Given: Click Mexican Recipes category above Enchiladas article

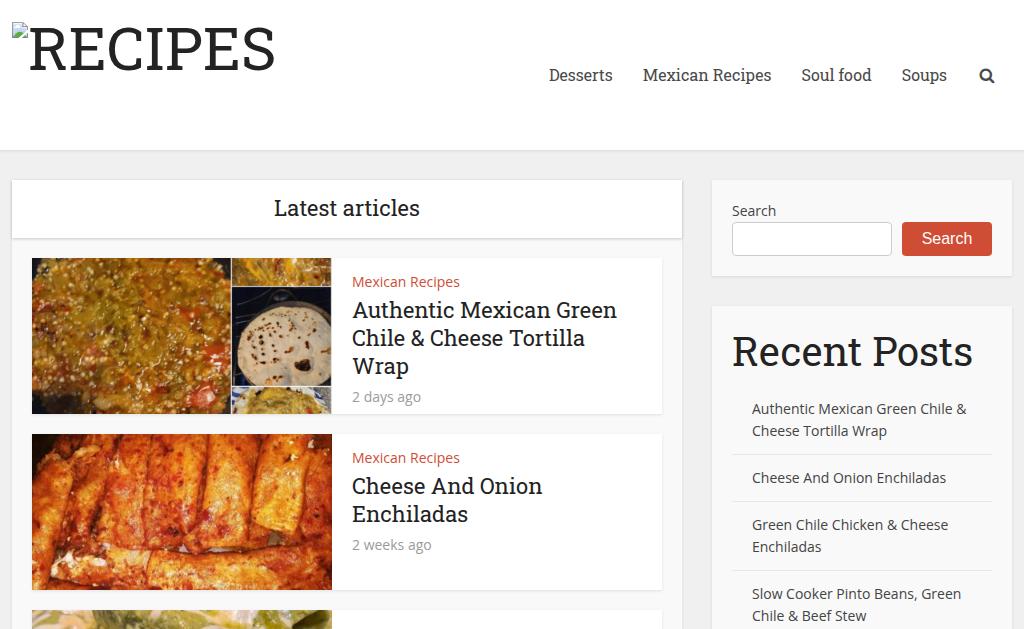Looking at the screenshot, I should coord(406,459).
